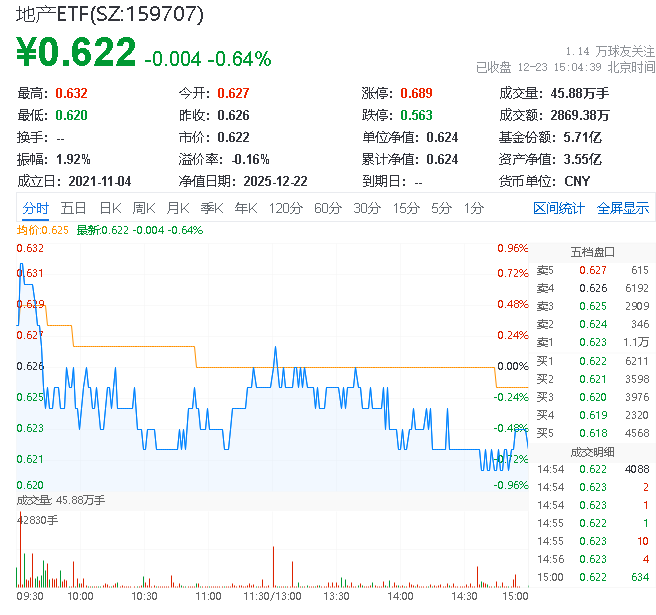Open the 季K quarterly chart tab

[x=211, y=208]
